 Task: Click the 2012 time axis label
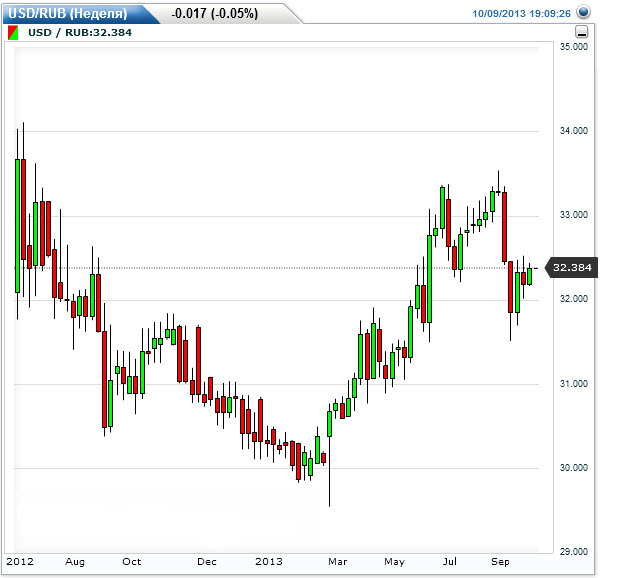pyautogui.click(x=20, y=562)
